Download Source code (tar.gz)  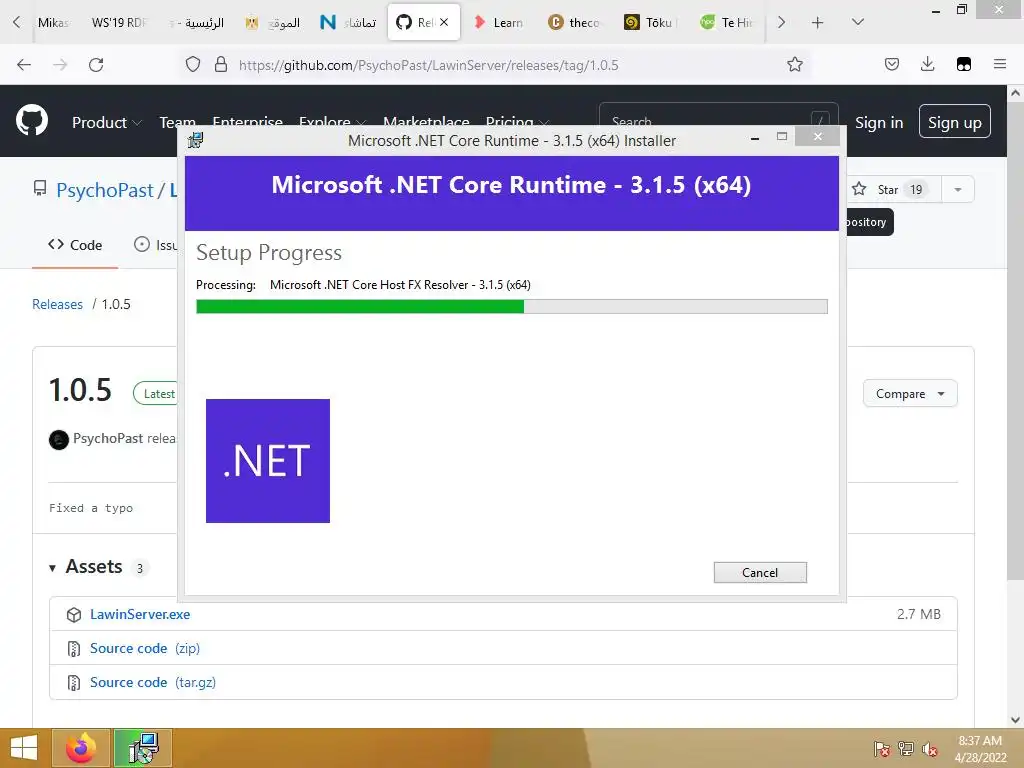click(153, 682)
